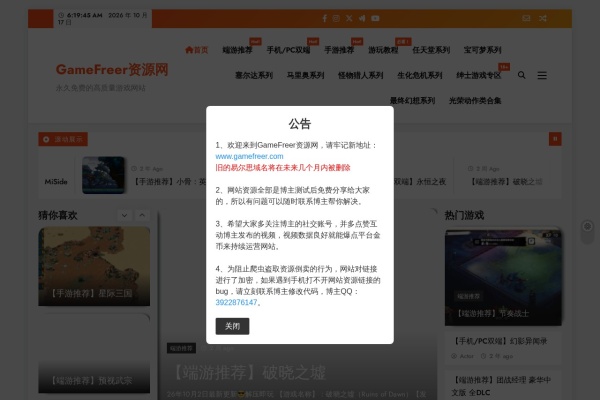Open the 端游推荐 menu item

tap(237, 50)
